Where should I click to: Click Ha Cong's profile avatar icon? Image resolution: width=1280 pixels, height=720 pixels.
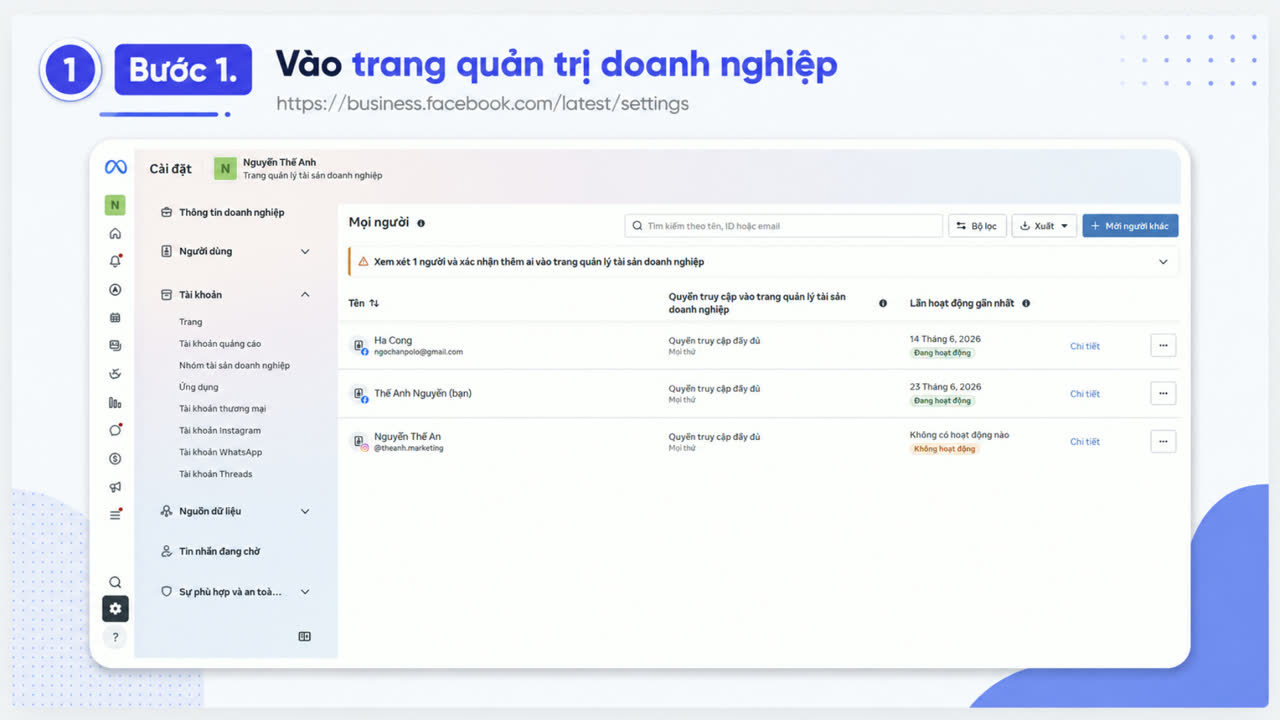coord(359,346)
